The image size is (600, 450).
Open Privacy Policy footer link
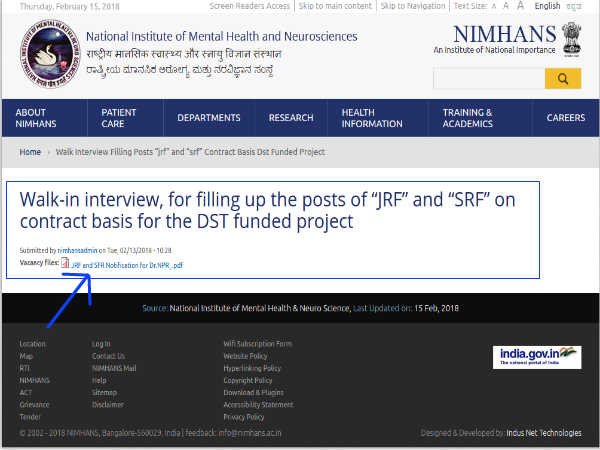click(x=244, y=417)
